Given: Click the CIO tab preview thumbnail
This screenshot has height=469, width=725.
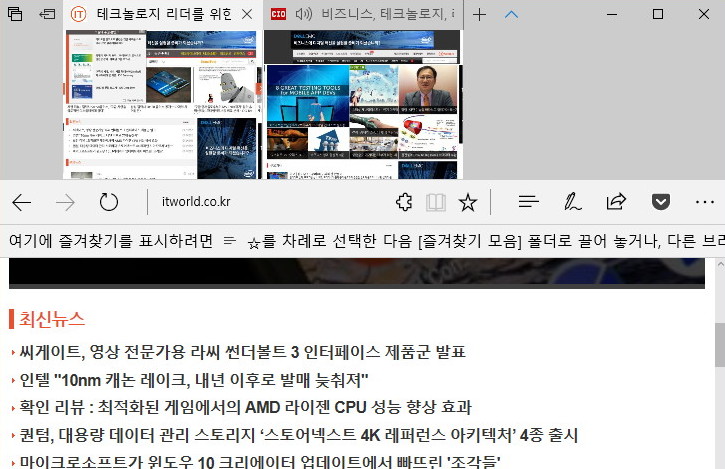Looking at the screenshot, I should point(363,105).
